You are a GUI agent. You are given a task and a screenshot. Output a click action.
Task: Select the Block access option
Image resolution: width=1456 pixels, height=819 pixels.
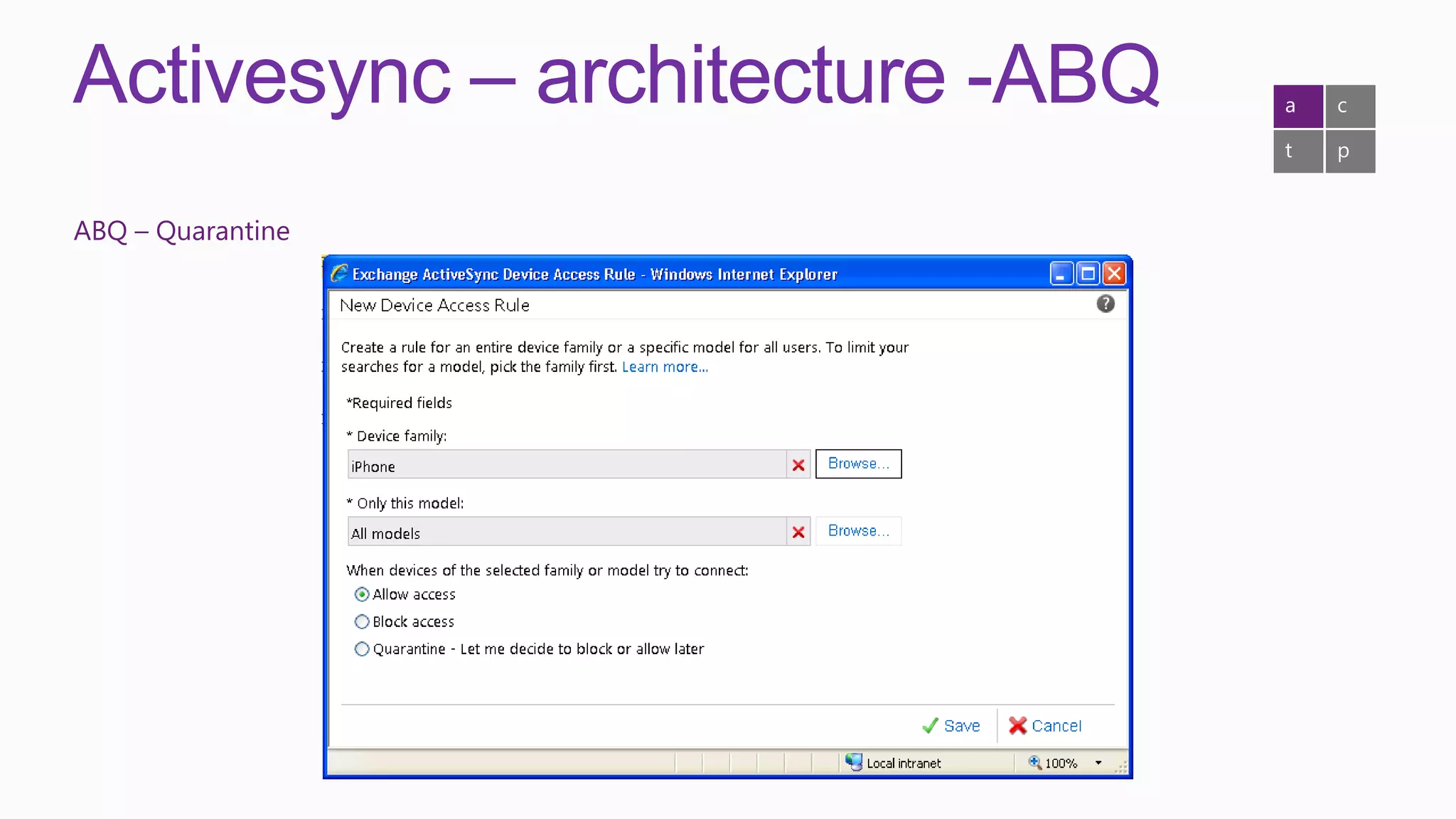[x=362, y=622]
